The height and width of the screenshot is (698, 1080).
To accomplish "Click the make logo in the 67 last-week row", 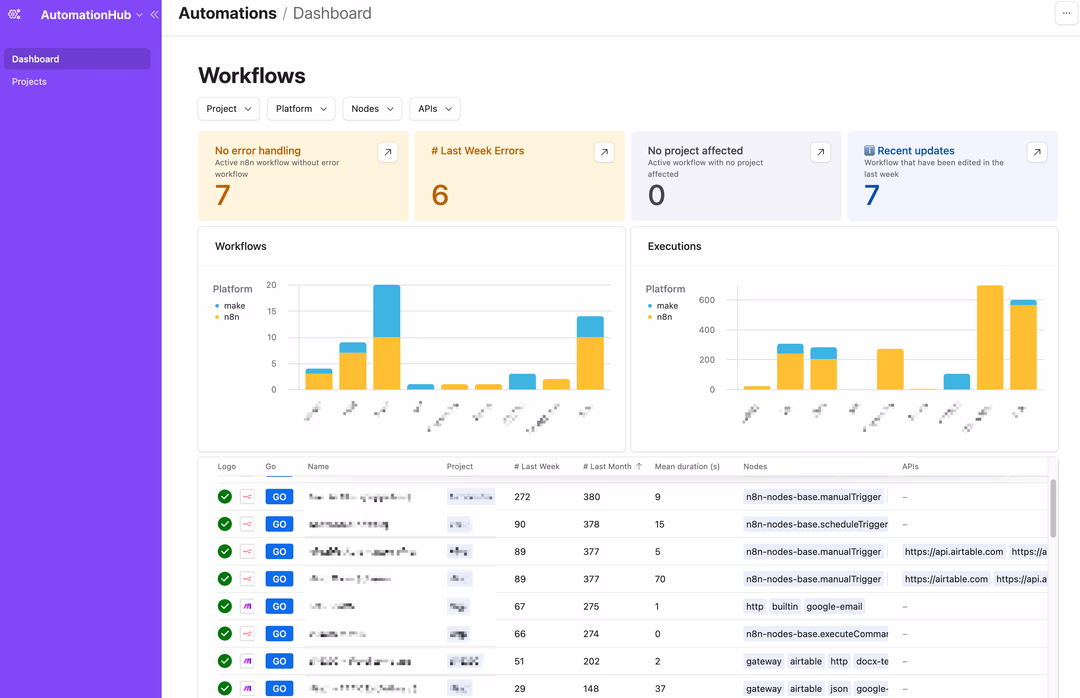I will click(247, 606).
